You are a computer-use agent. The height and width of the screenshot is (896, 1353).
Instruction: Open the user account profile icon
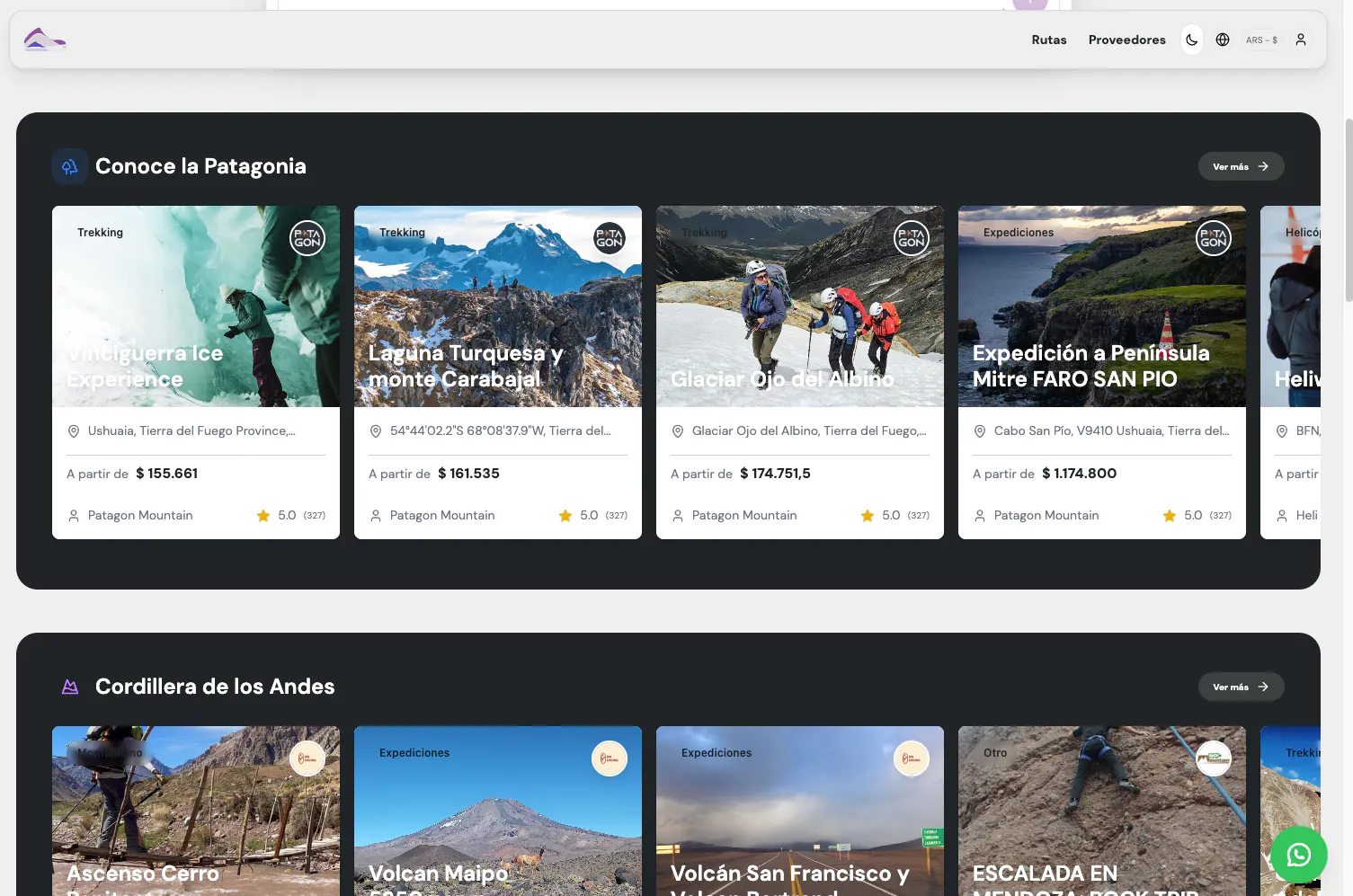tap(1301, 40)
